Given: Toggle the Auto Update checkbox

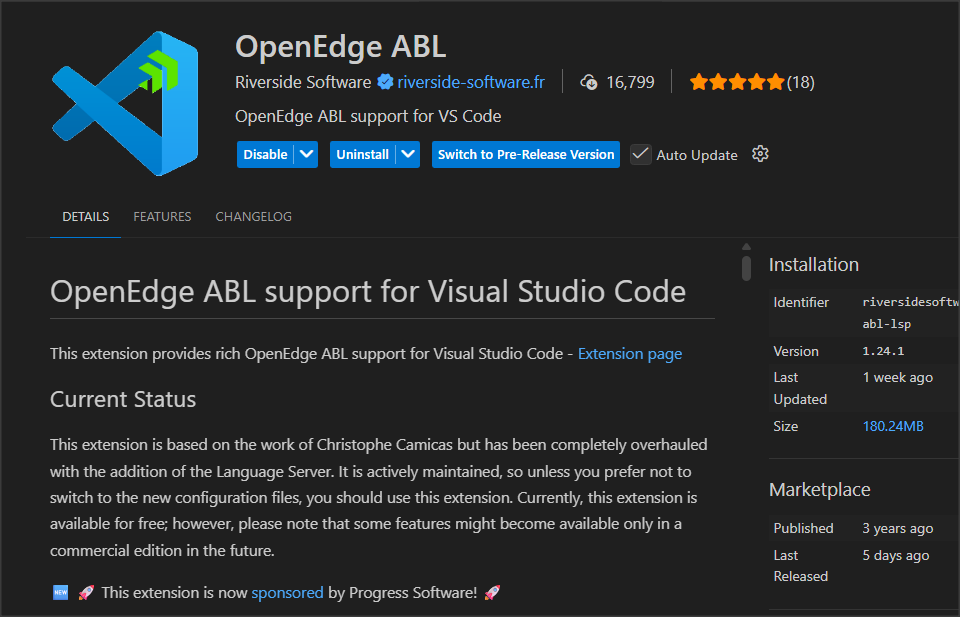Looking at the screenshot, I should click(641, 155).
